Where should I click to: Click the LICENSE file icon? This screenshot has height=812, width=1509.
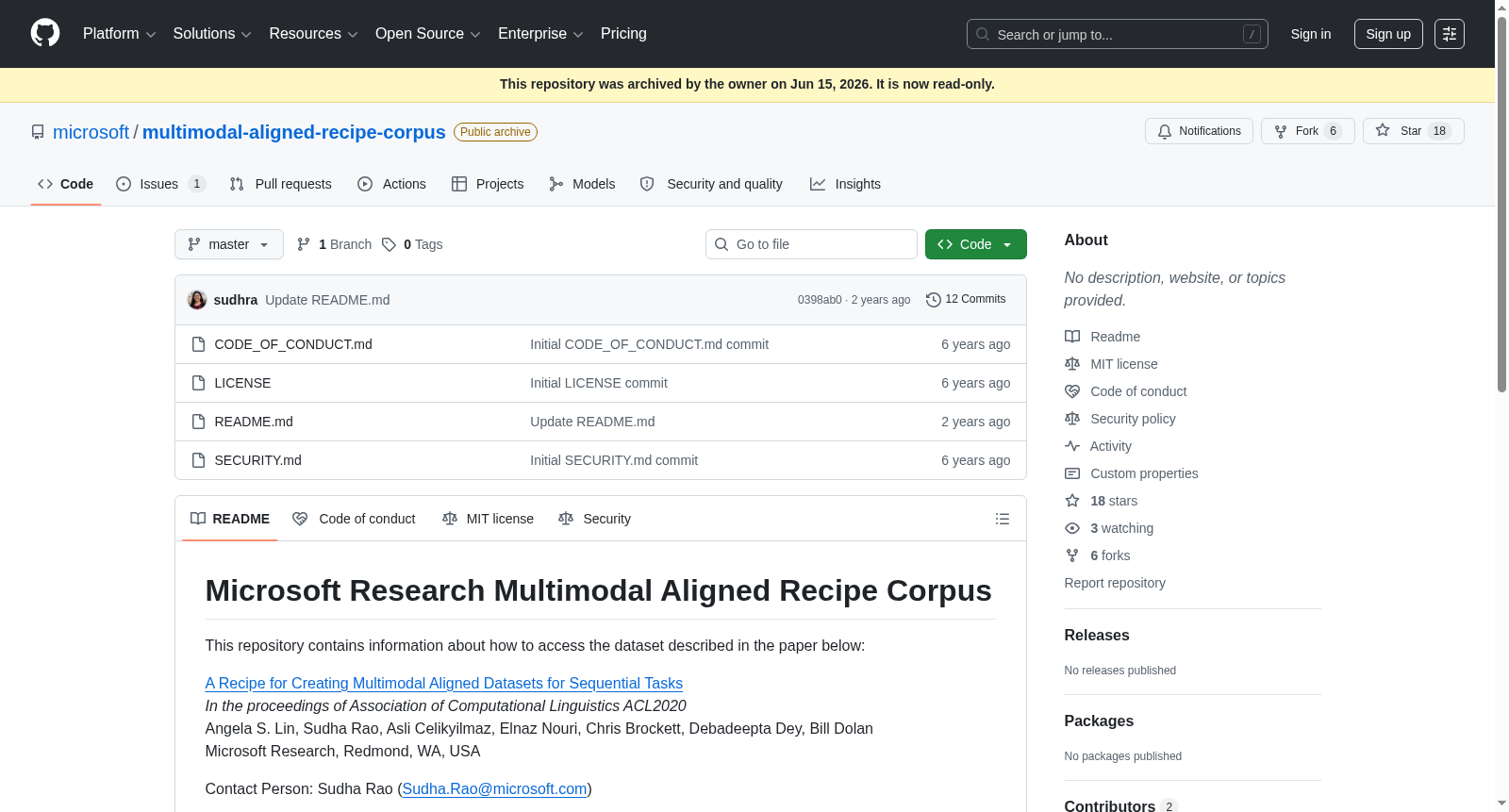point(198,383)
